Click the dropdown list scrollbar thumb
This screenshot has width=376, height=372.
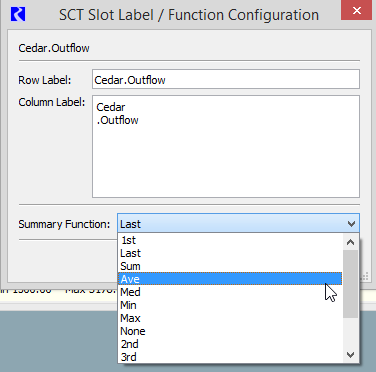point(350,284)
